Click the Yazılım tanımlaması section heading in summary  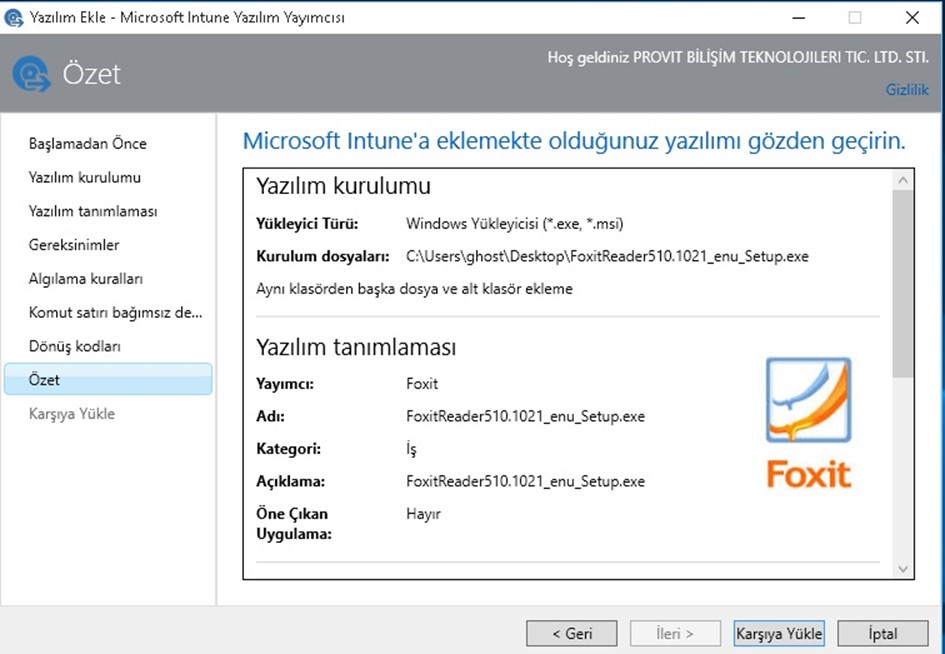click(x=356, y=347)
